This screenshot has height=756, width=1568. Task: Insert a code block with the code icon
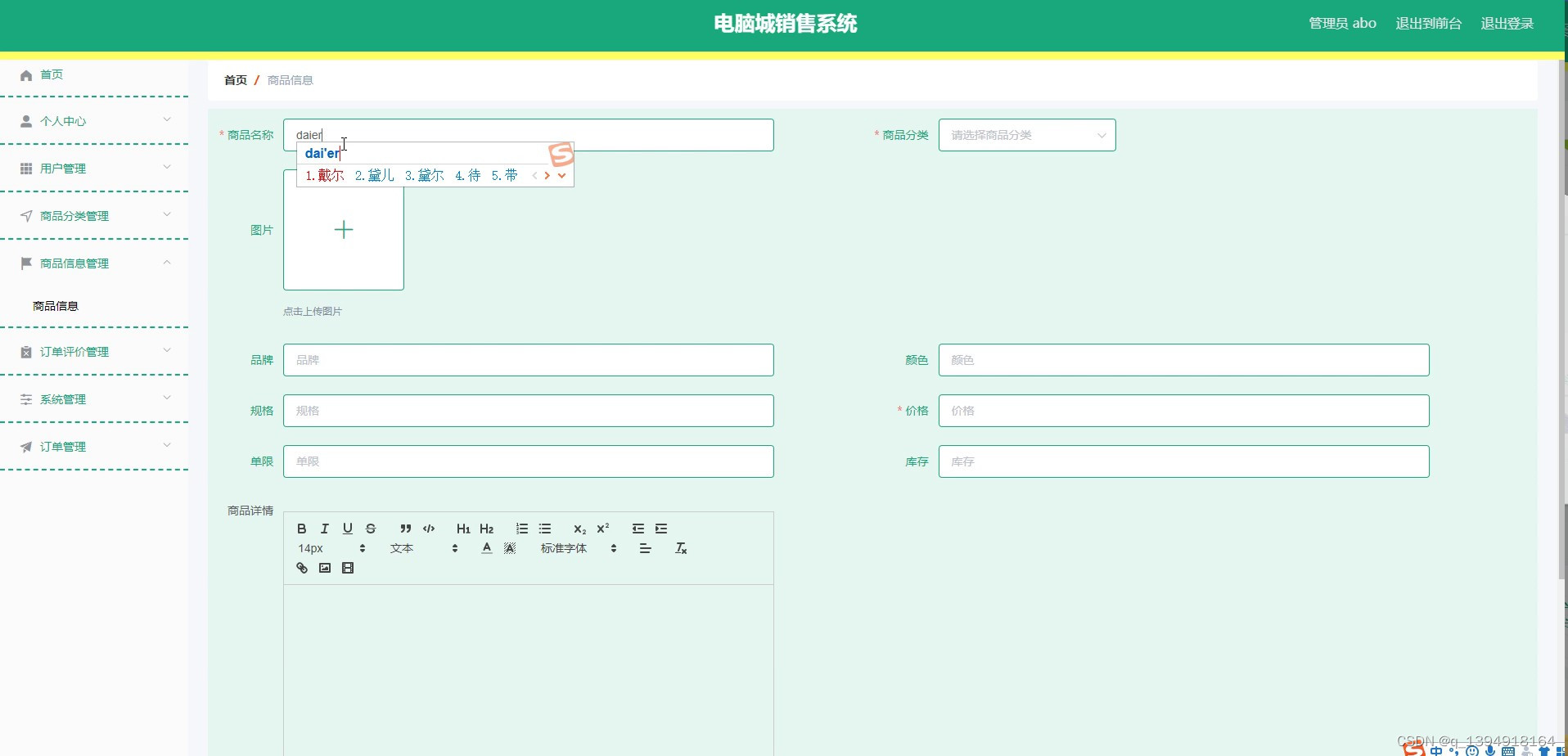(429, 529)
